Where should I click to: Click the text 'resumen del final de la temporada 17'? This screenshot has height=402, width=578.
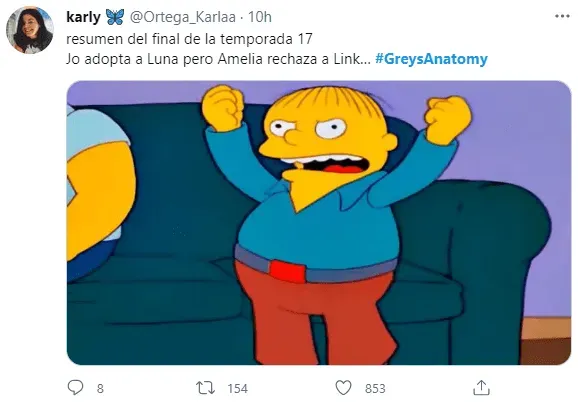tap(189, 39)
